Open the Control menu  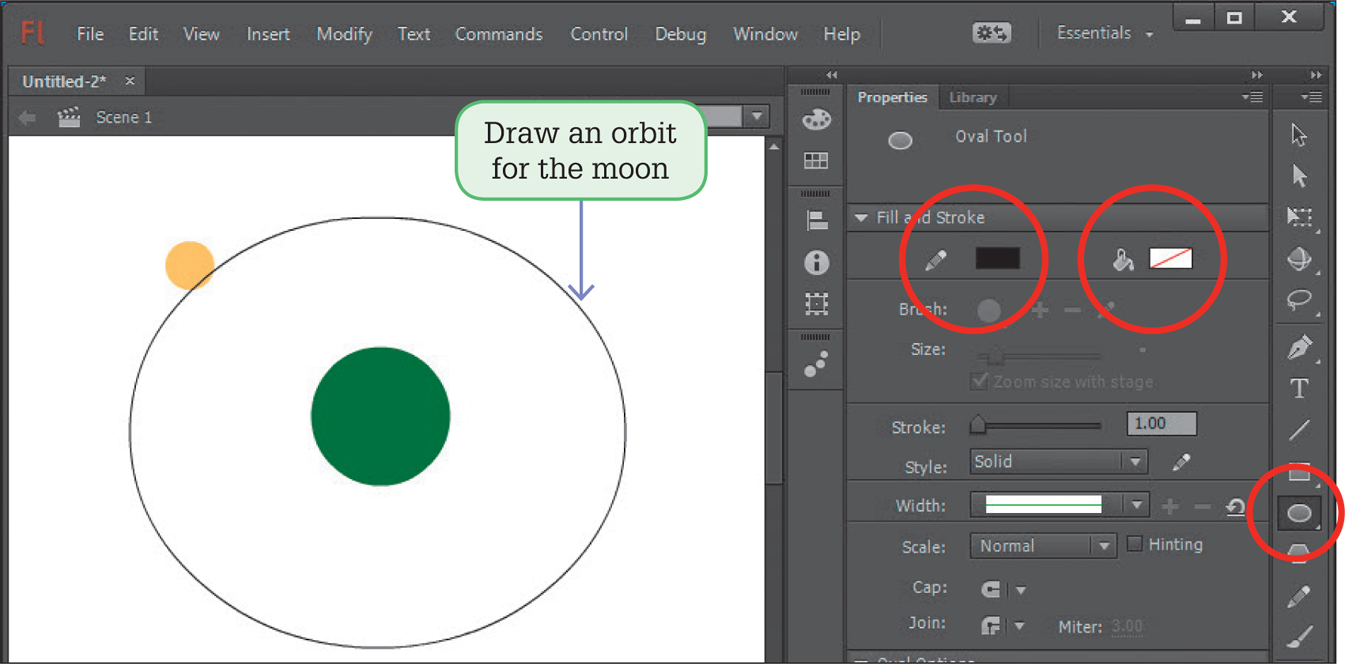tap(599, 34)
